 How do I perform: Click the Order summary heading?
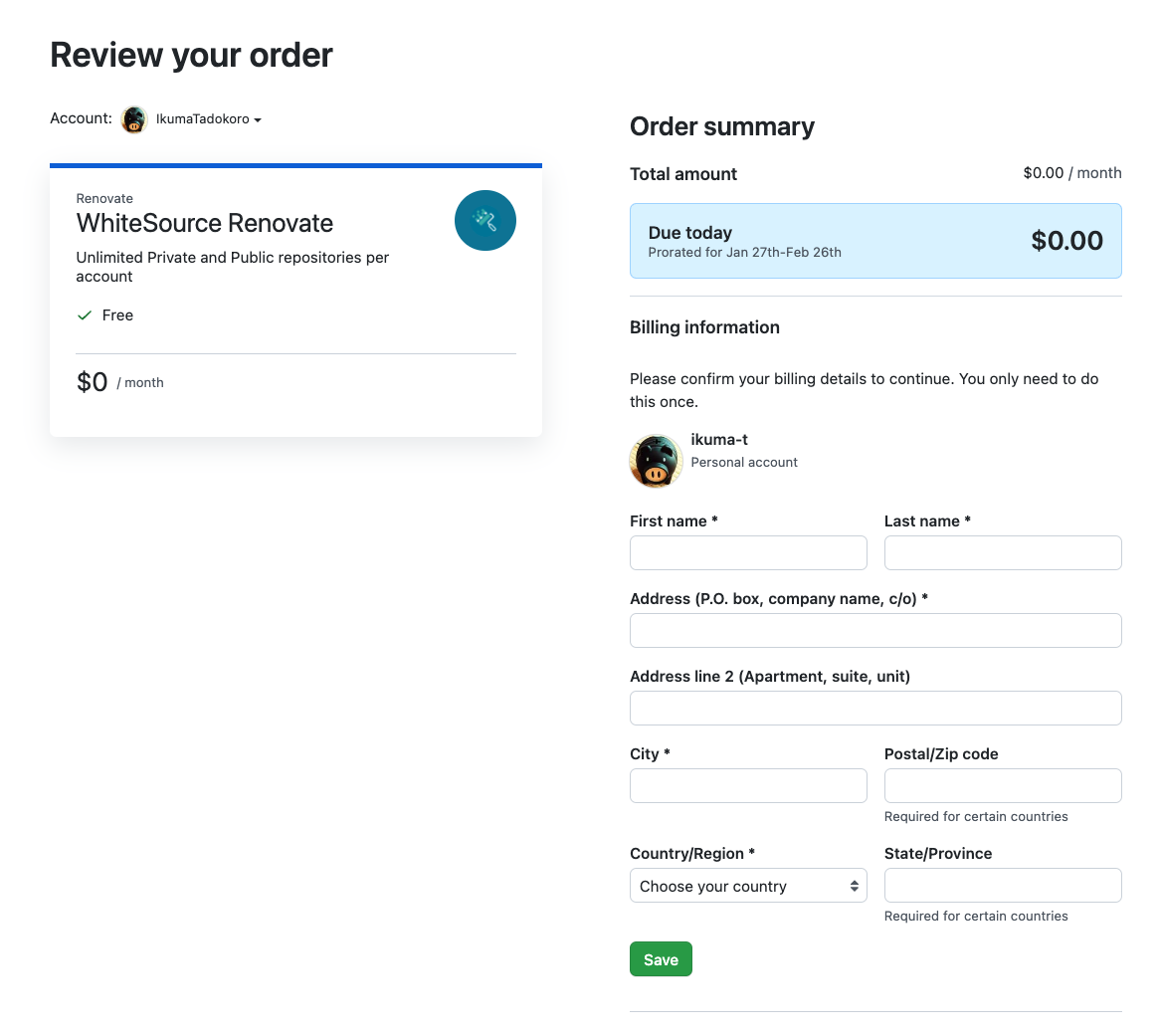point(722,126)
